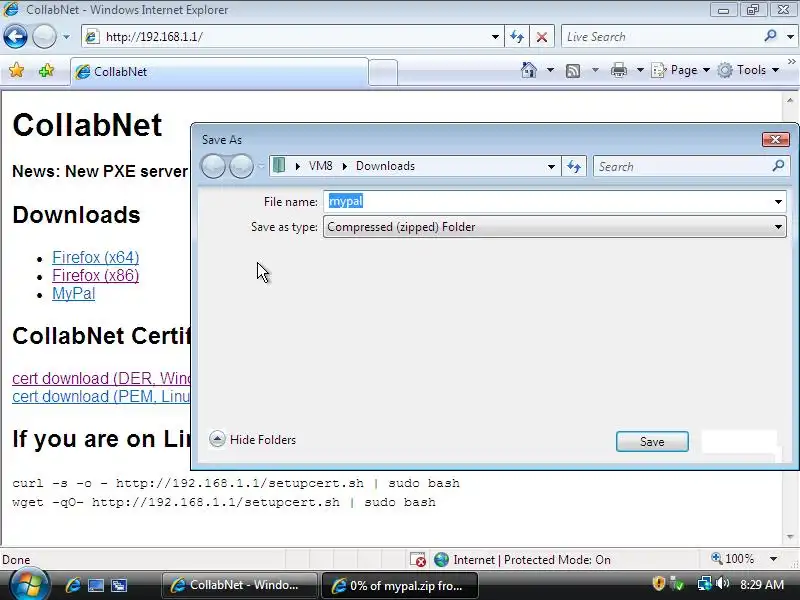Click the address bar URL field

[x=293, y=37]
